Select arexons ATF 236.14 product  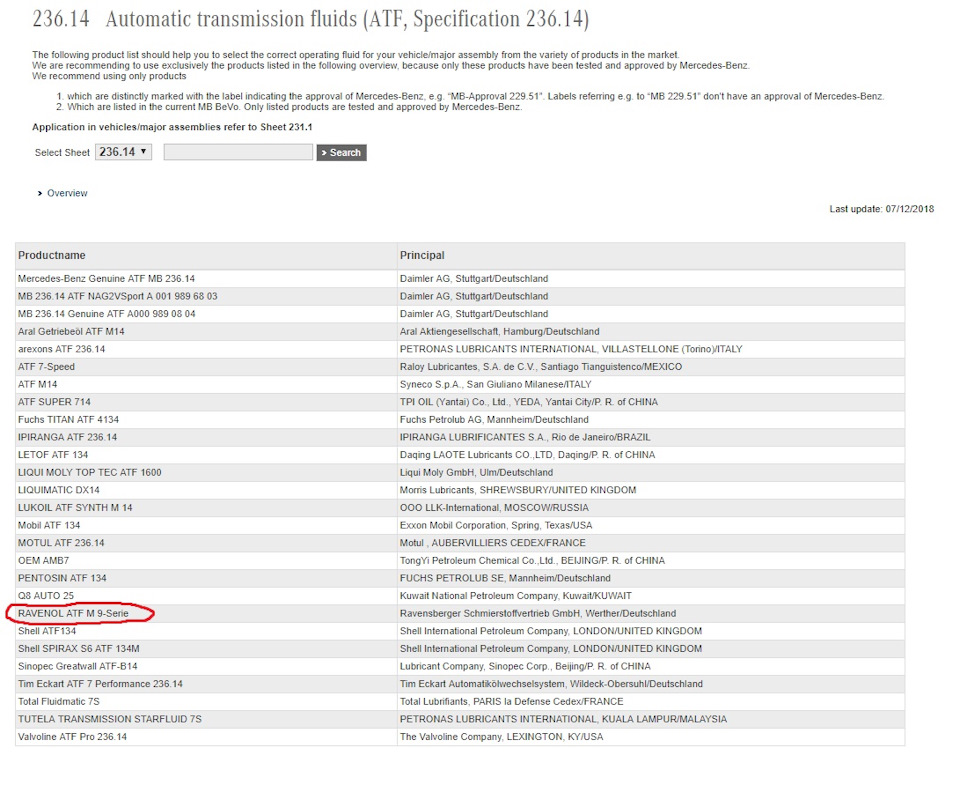(x=61, y=349)
